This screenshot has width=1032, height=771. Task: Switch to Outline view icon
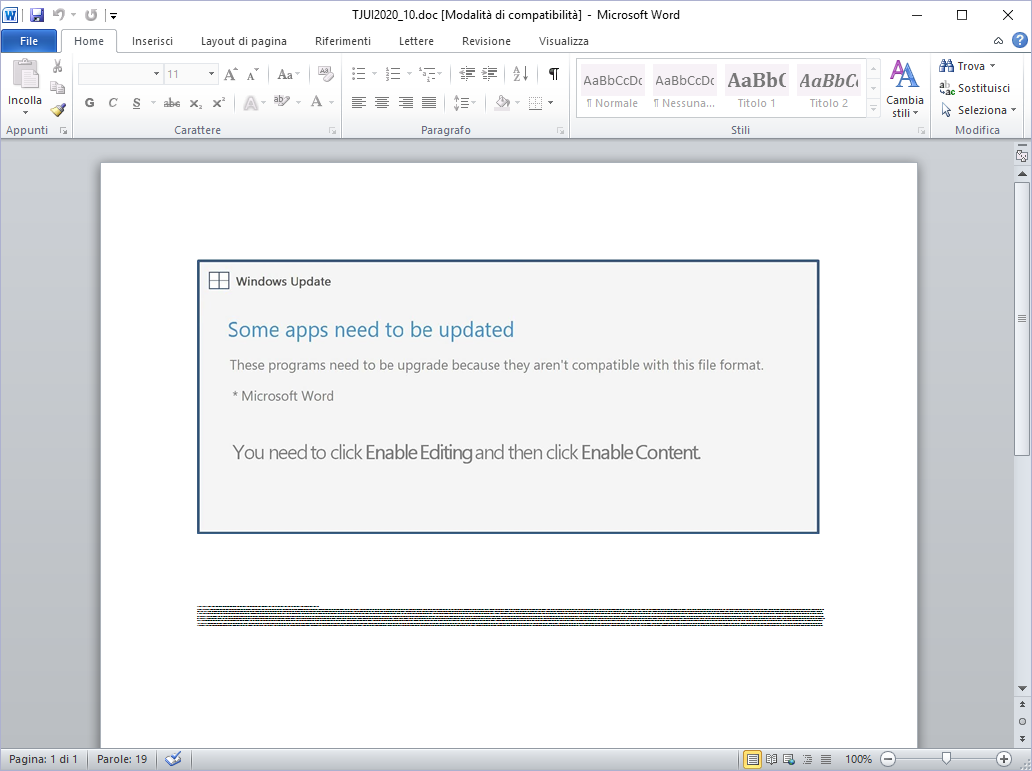[808, 759]
